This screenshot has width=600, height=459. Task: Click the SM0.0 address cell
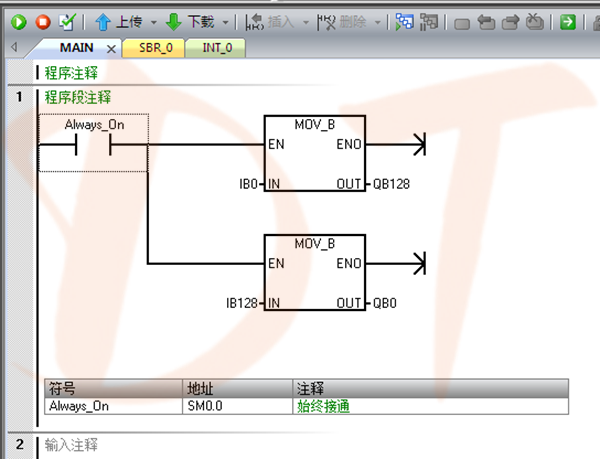208,406
